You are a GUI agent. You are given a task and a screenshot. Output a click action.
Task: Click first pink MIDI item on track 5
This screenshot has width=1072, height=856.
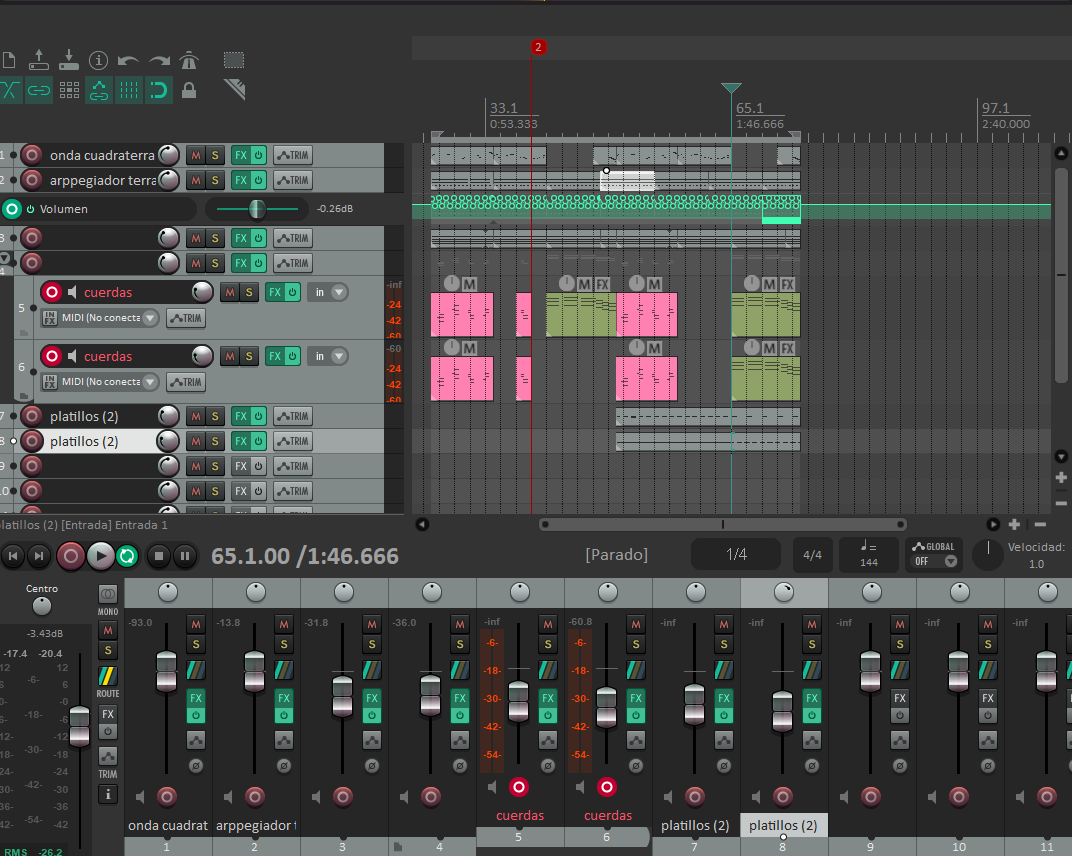pos(462,315)
